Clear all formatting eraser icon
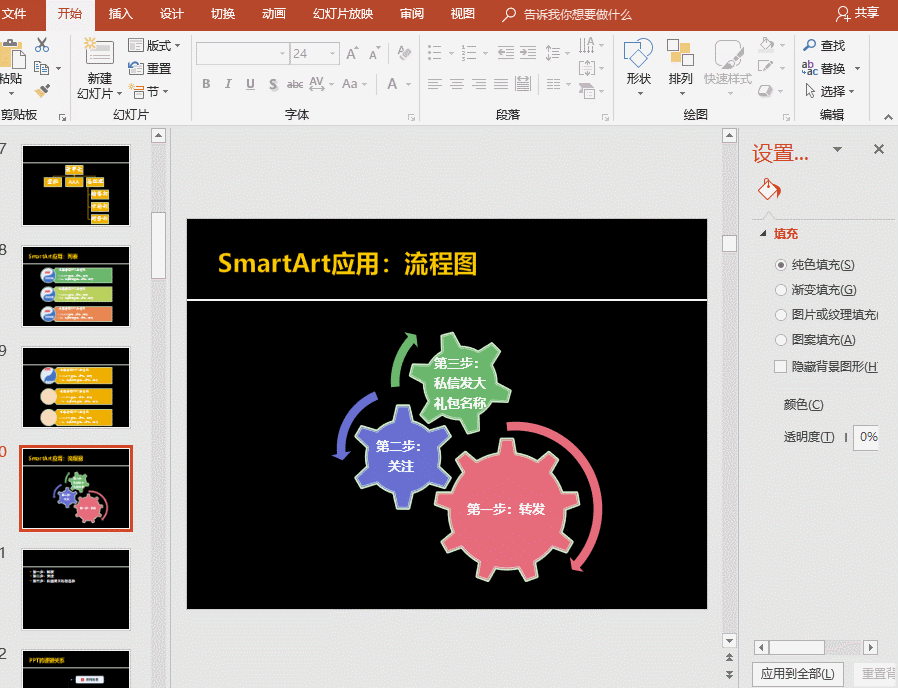 tap(404, 53)
